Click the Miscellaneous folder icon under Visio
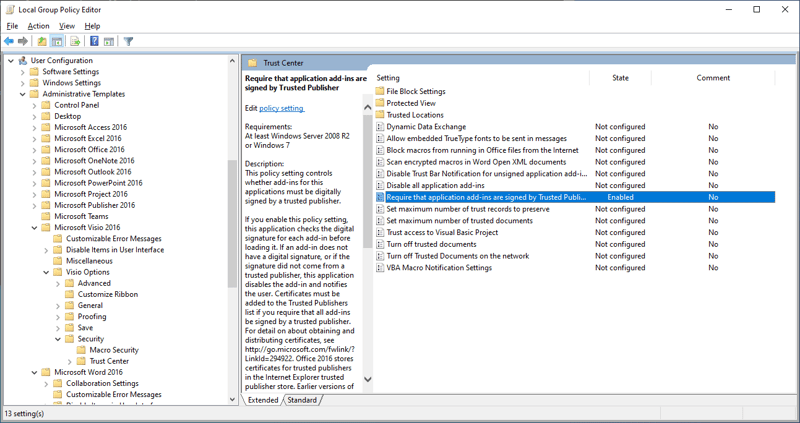800x423 pixels. click(58, 261)
